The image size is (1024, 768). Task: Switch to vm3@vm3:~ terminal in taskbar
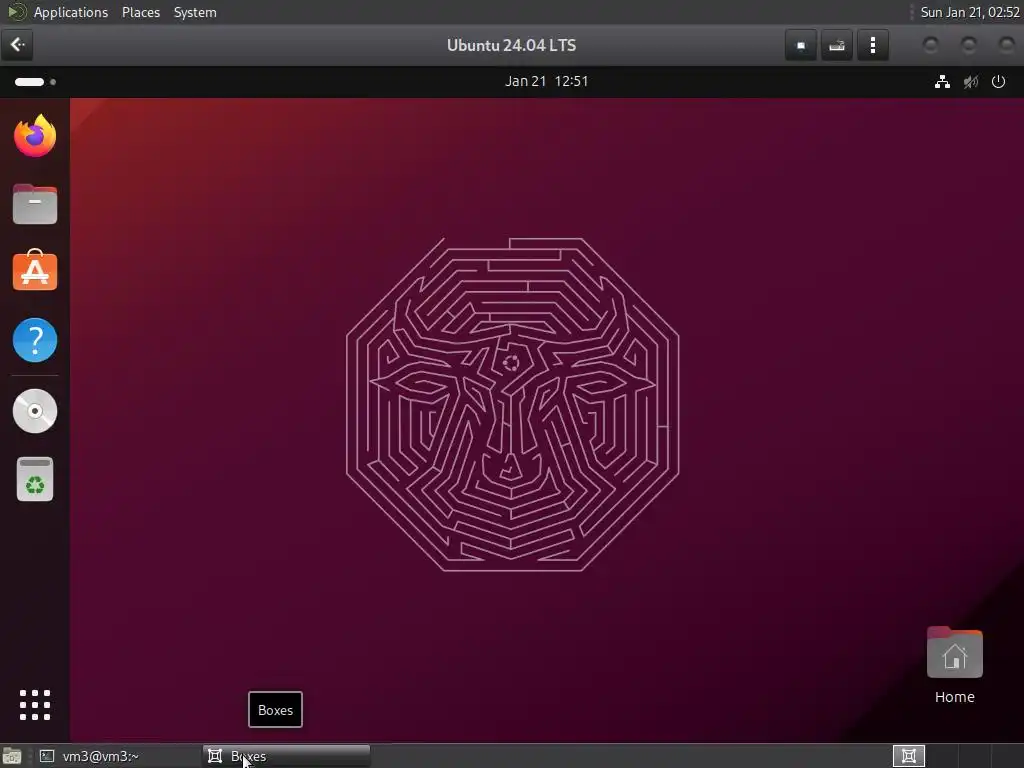tap(118, 756)
